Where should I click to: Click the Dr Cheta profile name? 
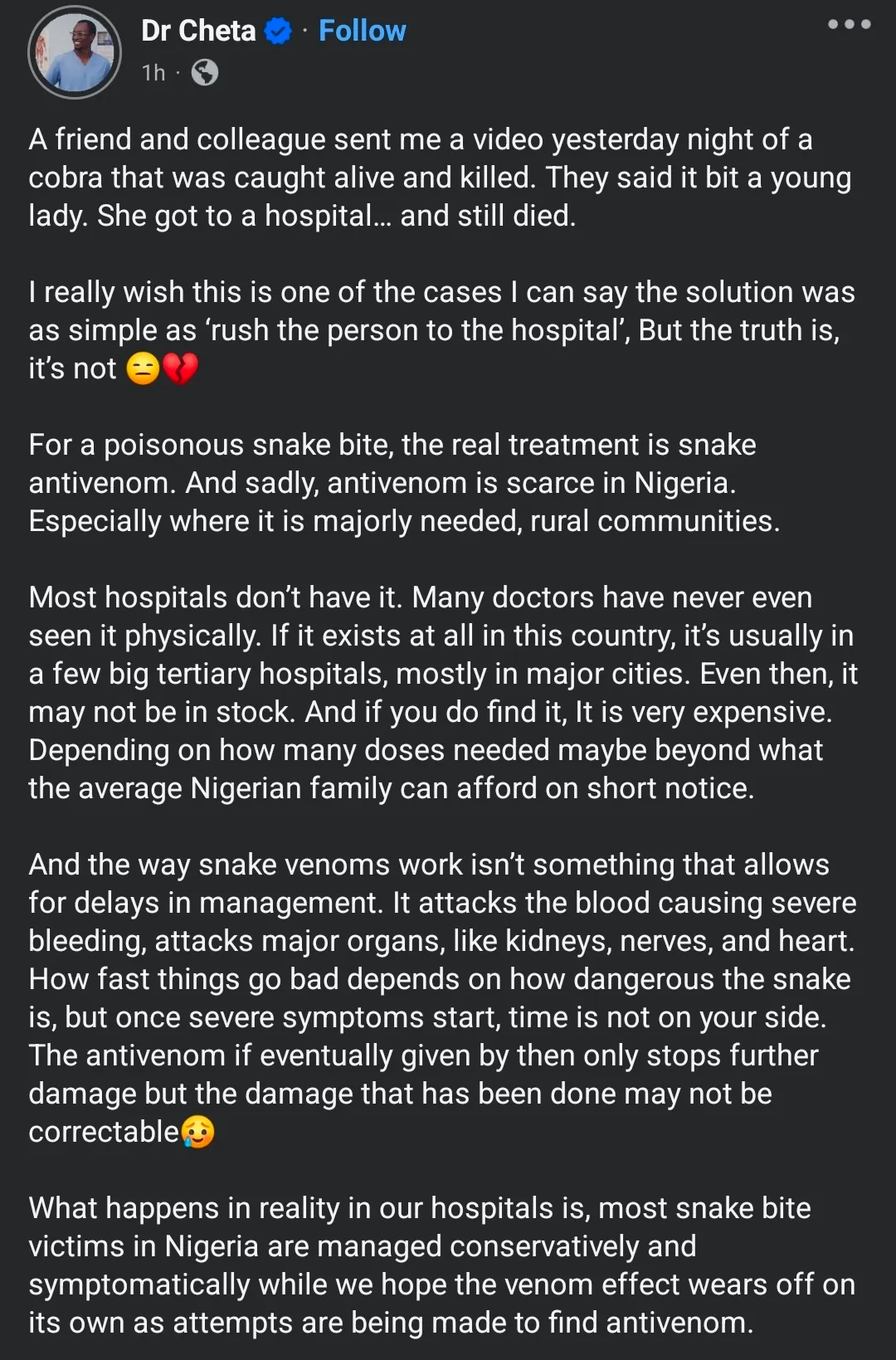click(x=198, y=31)
